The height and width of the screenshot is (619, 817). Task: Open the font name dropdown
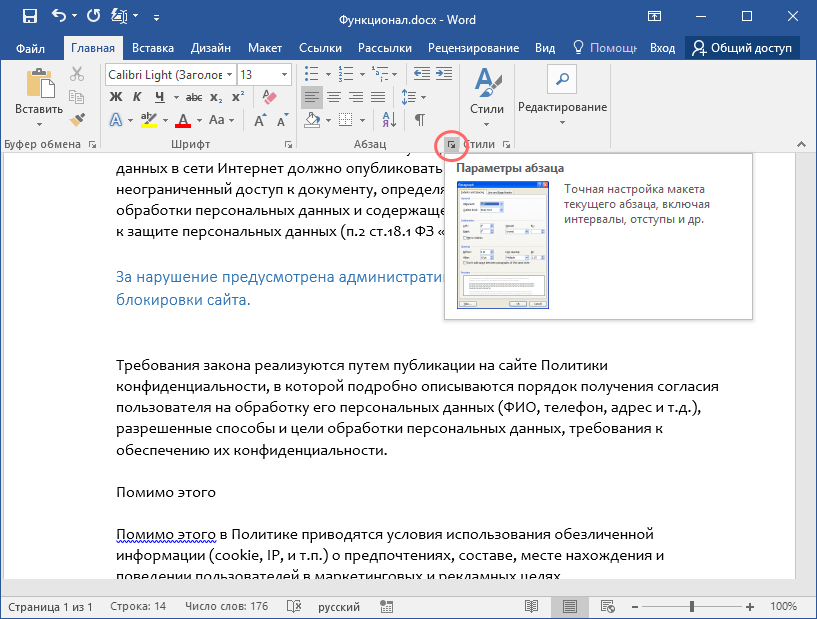tap(230, 75)
